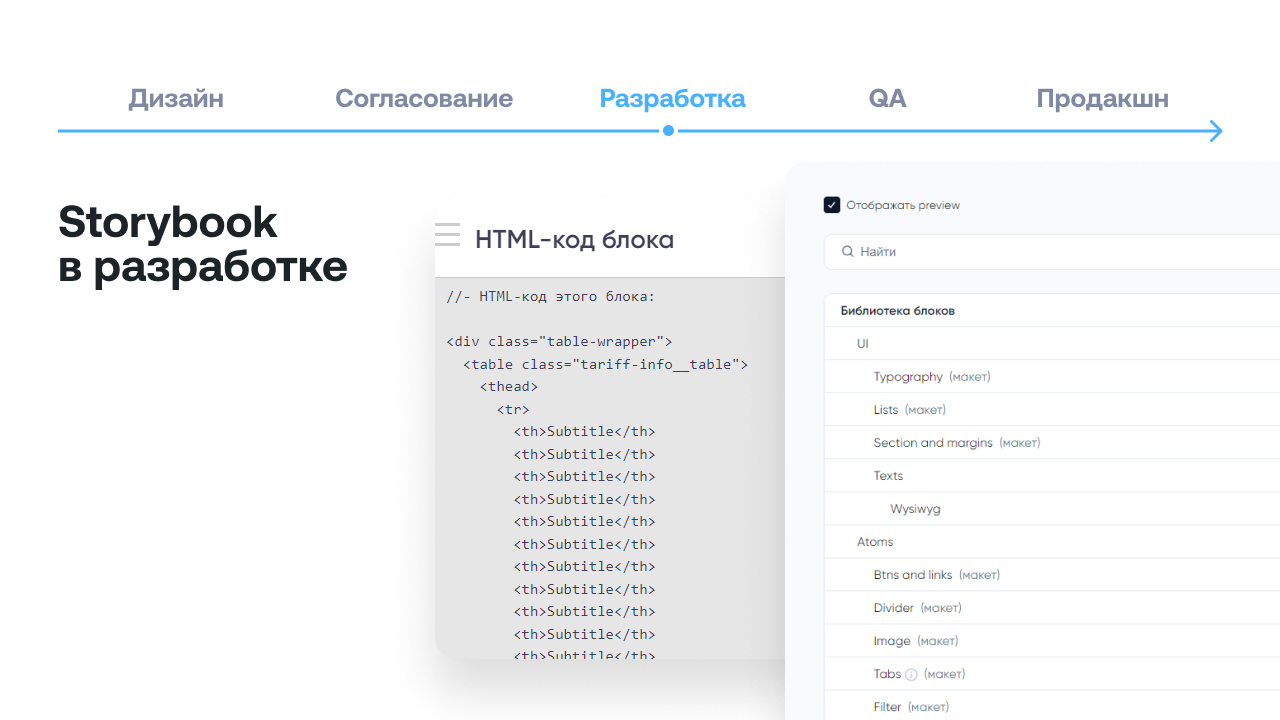Click the hamburger menu icon beside HTML-код блока

tap(447, 234)
